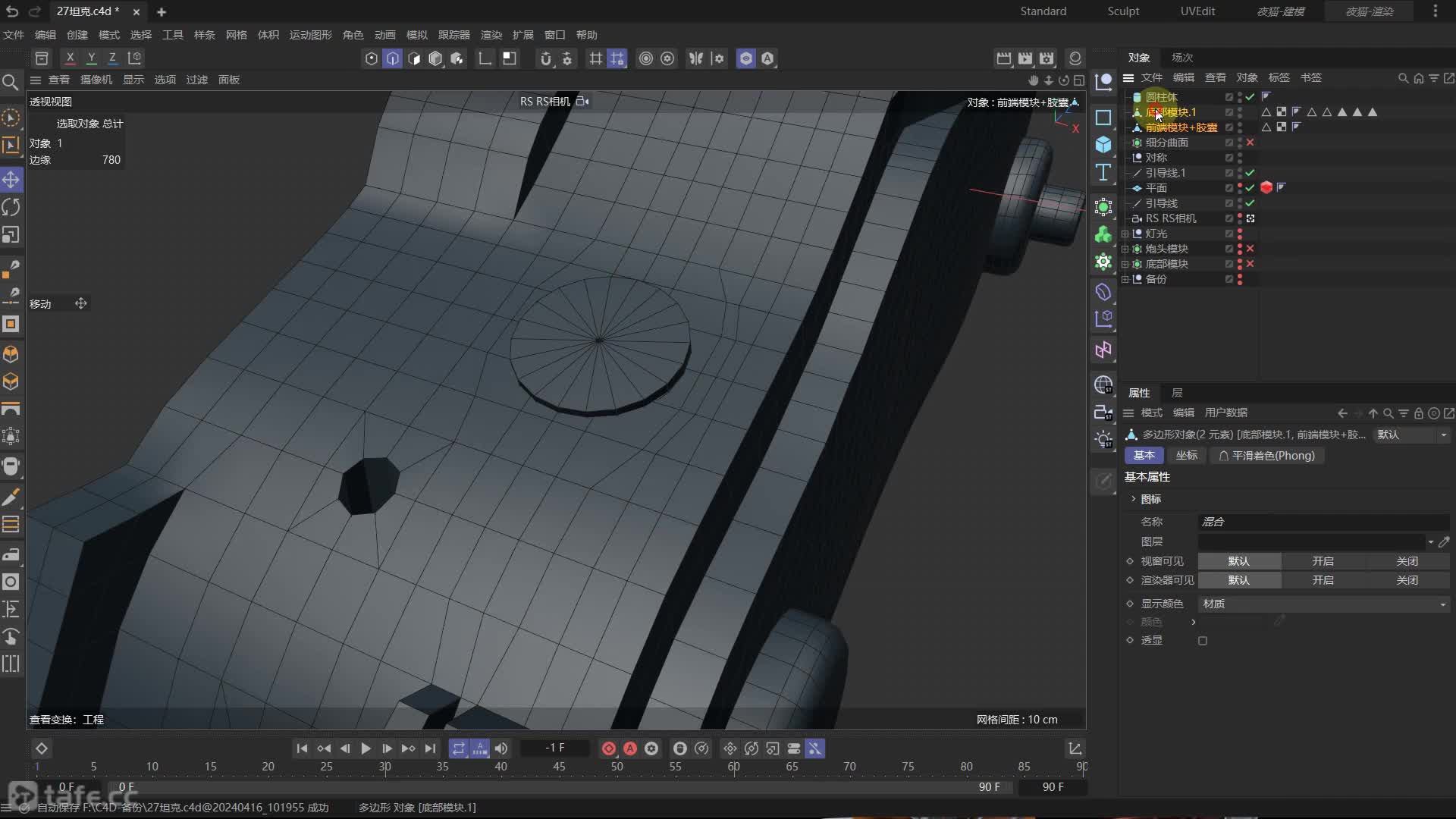Click the layout options three-dot icon

click(1435, 11)
